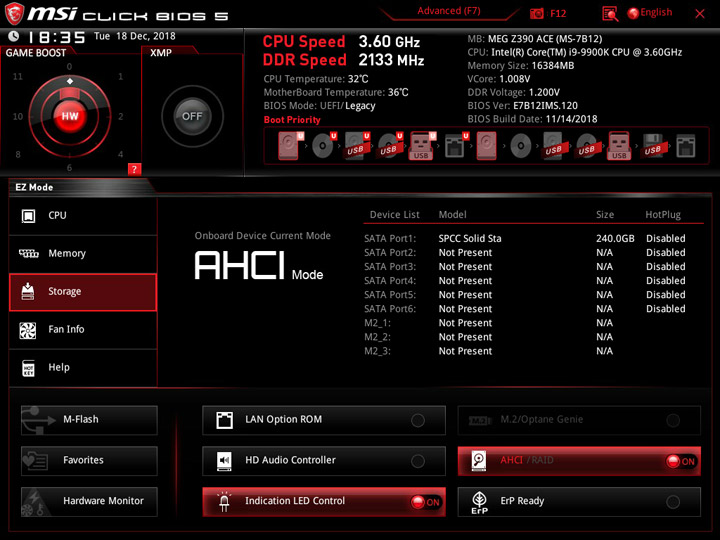
Task: Toggle the XMP OFF button
Action: tap(192, 116)
